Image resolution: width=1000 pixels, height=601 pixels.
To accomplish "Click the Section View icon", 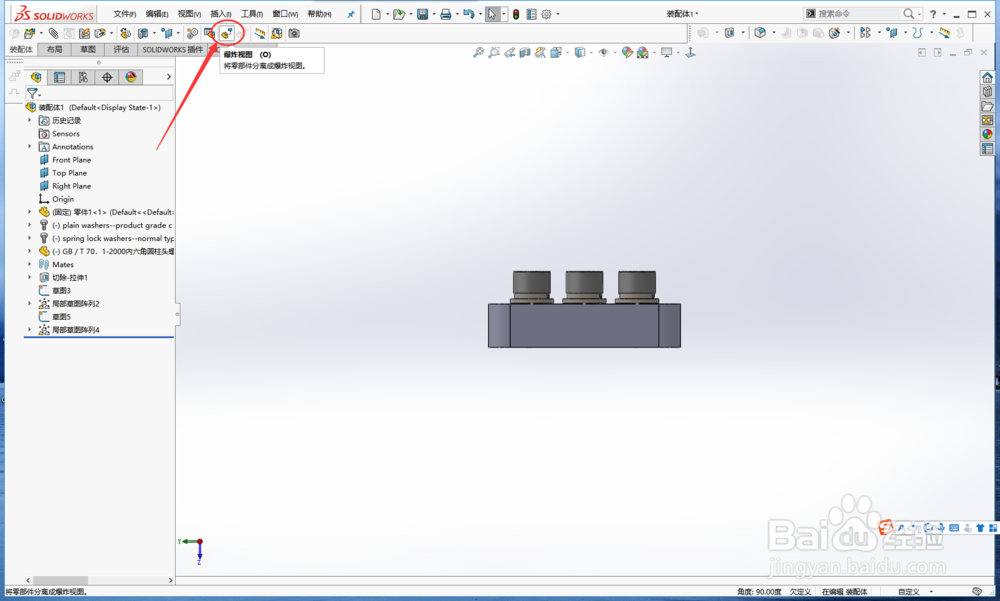I will point(524,53).
